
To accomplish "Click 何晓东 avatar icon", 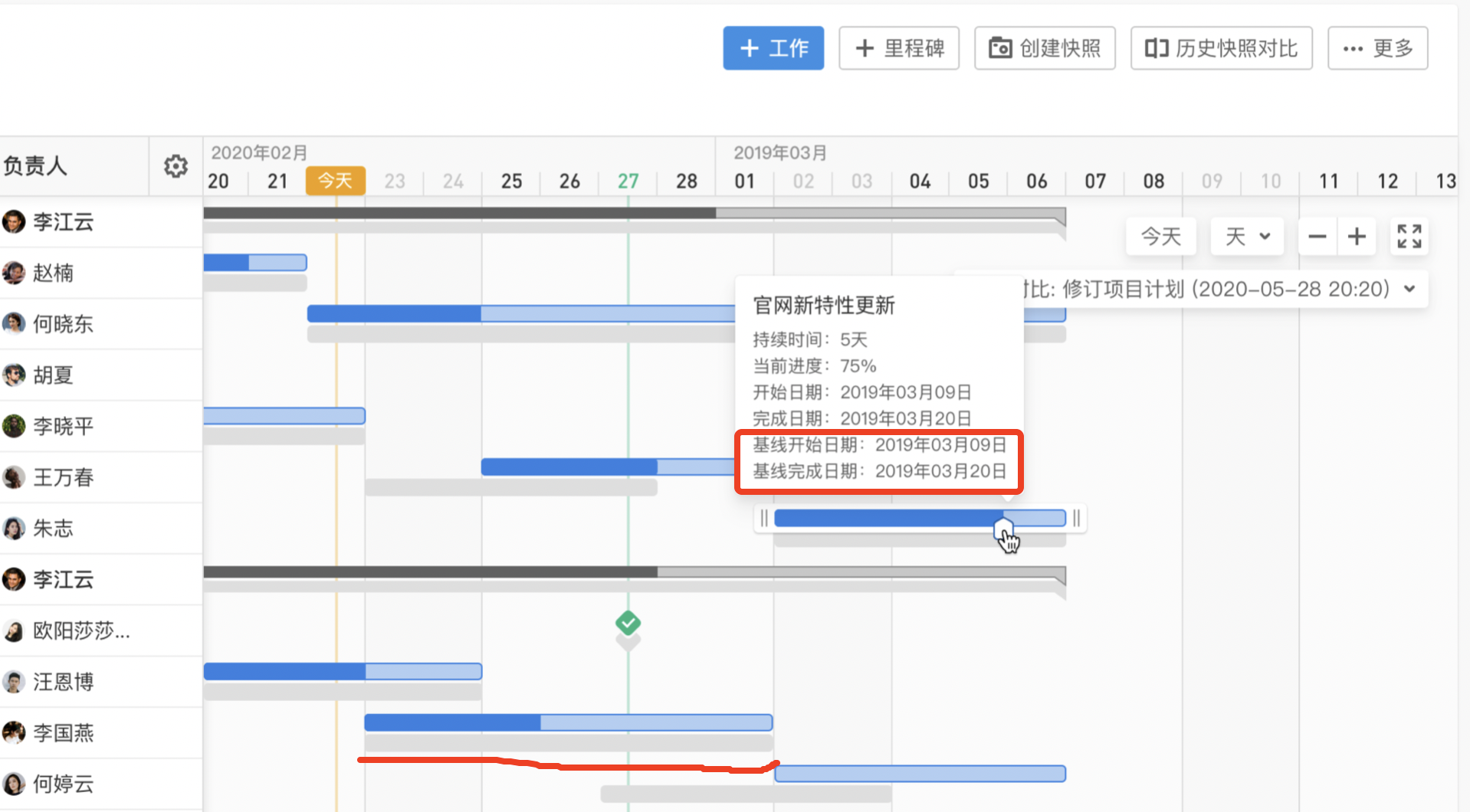I will [x=14, y=323].
